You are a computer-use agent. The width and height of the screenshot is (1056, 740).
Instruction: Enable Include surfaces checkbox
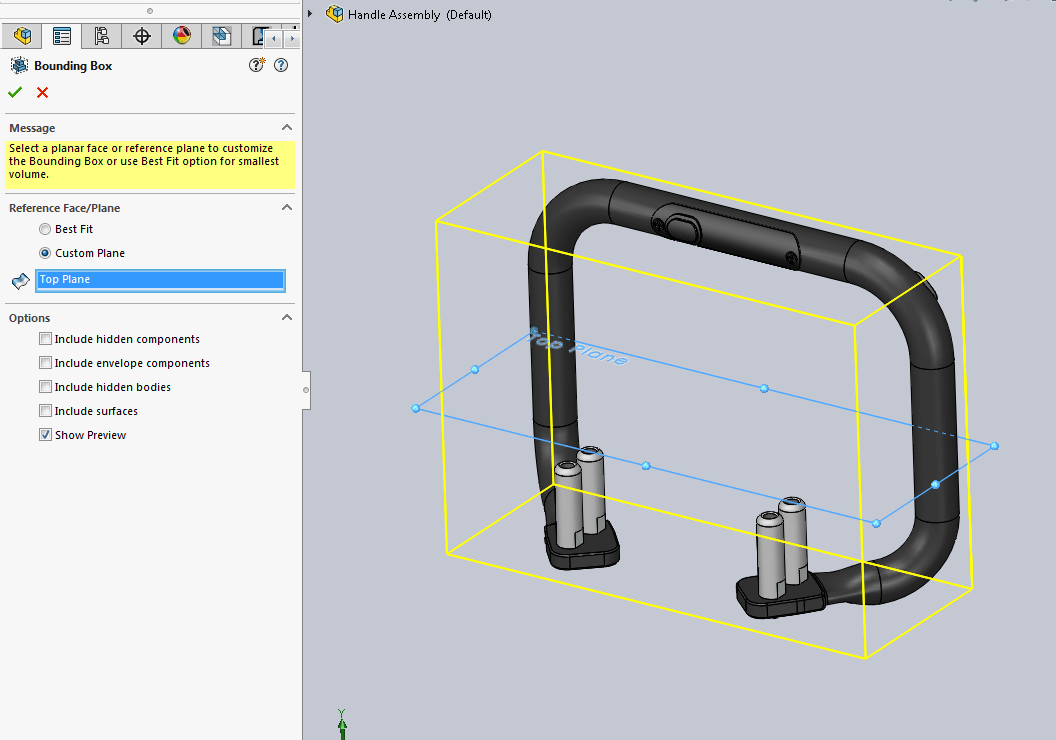pyautogui.click(x=45, y=411)
